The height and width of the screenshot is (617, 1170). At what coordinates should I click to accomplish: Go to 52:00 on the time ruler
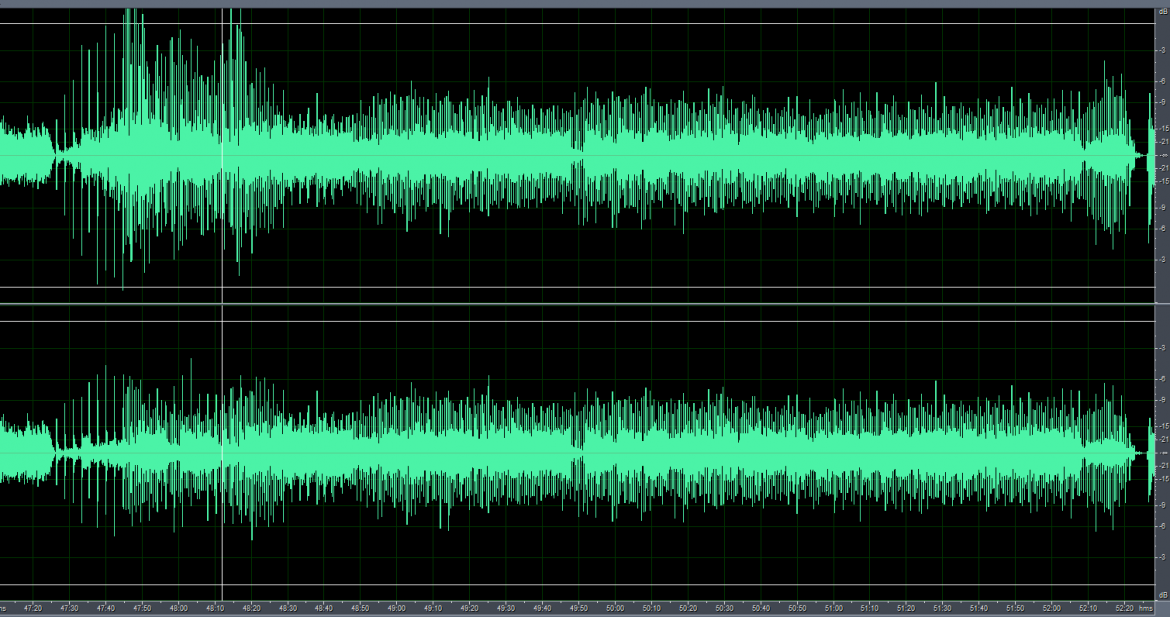pyautogui.click(x=1051, y=607)
